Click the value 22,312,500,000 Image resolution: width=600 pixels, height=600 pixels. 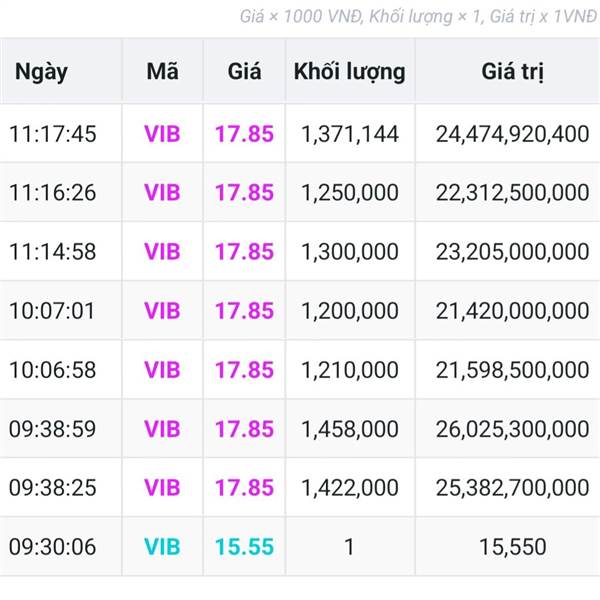tap(512, 192)
